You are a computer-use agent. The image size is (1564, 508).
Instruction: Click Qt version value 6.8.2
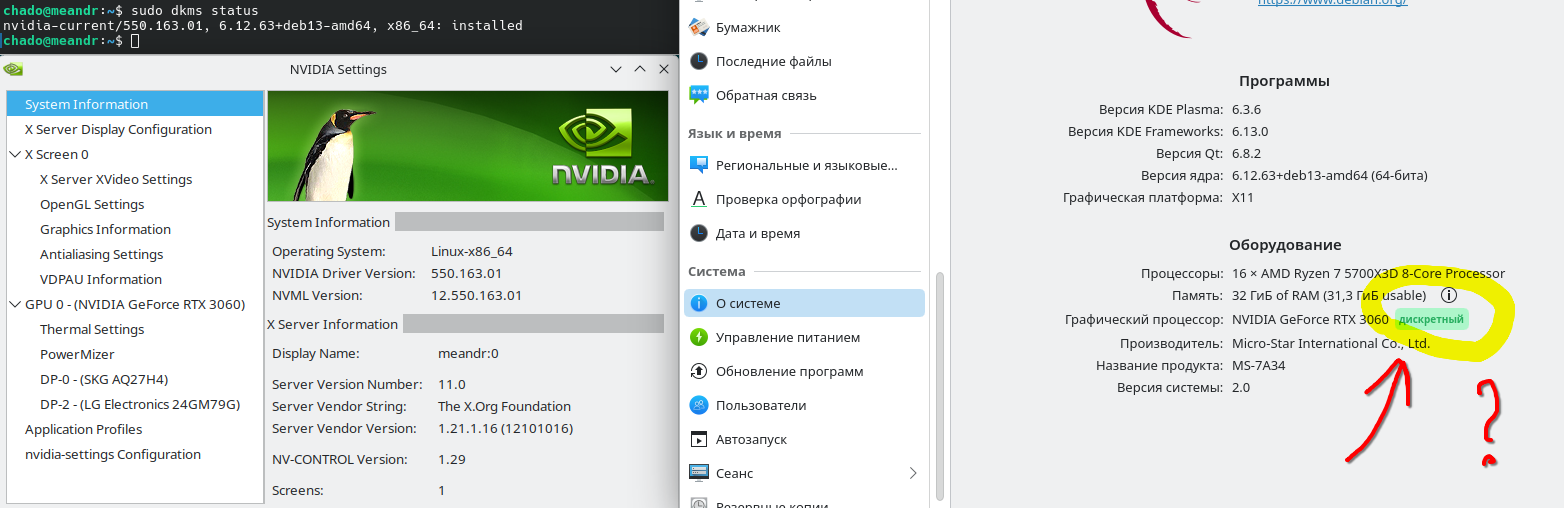pyautogui.click(x=1246, y=153)
